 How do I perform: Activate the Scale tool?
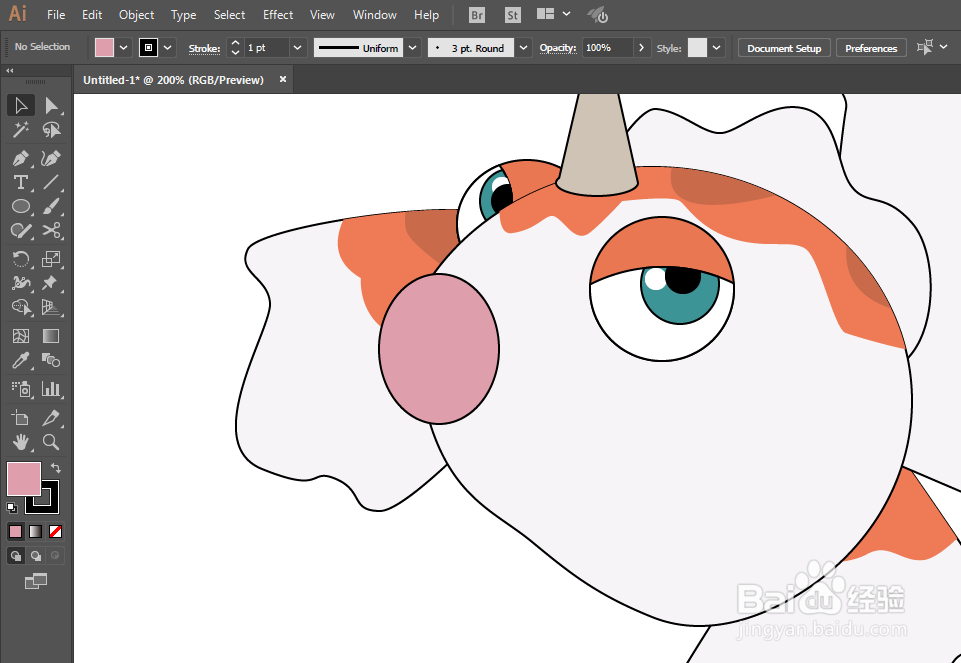(51, 259)
